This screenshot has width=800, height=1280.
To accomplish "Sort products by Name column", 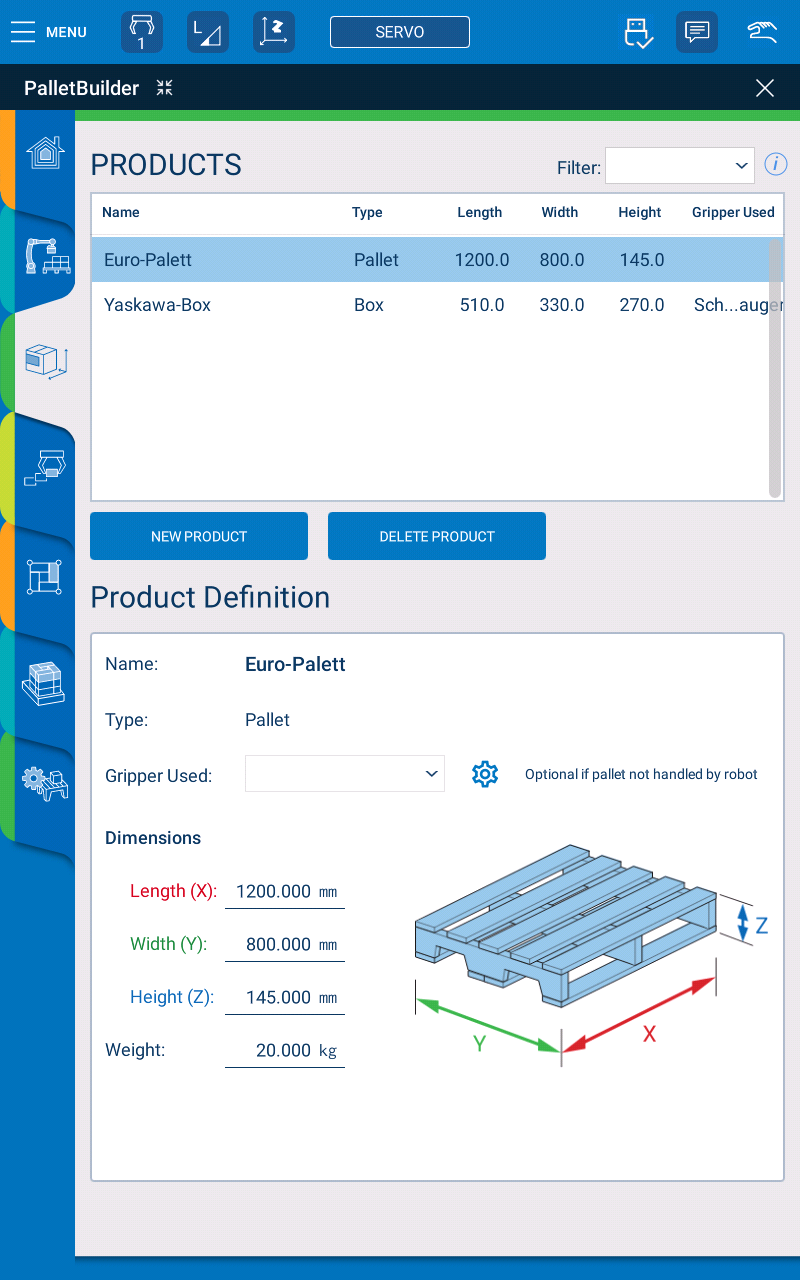I will [x=121, y=212].
